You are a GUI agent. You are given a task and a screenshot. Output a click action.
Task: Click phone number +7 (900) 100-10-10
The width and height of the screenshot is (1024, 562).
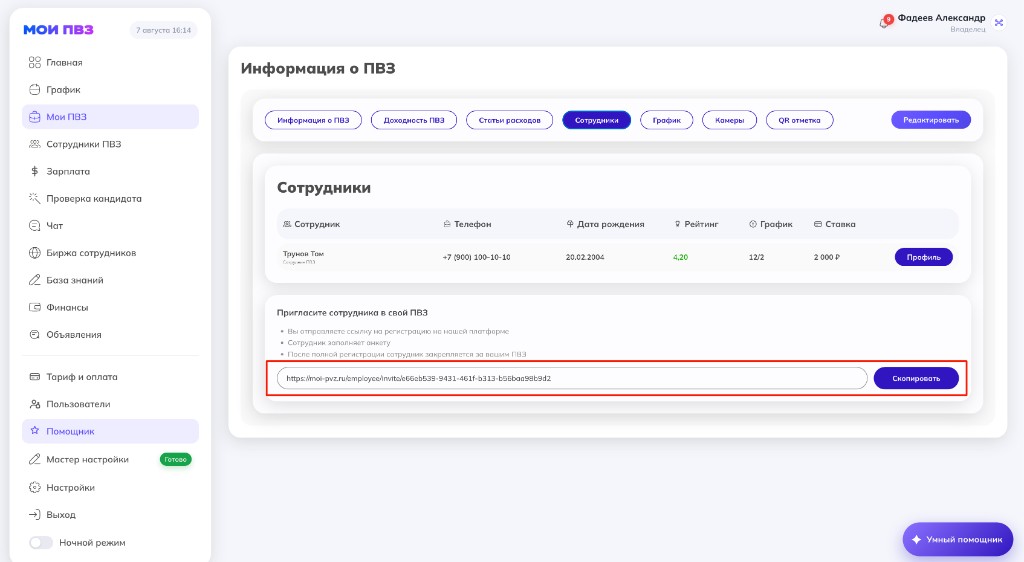[x=477, y=257]
